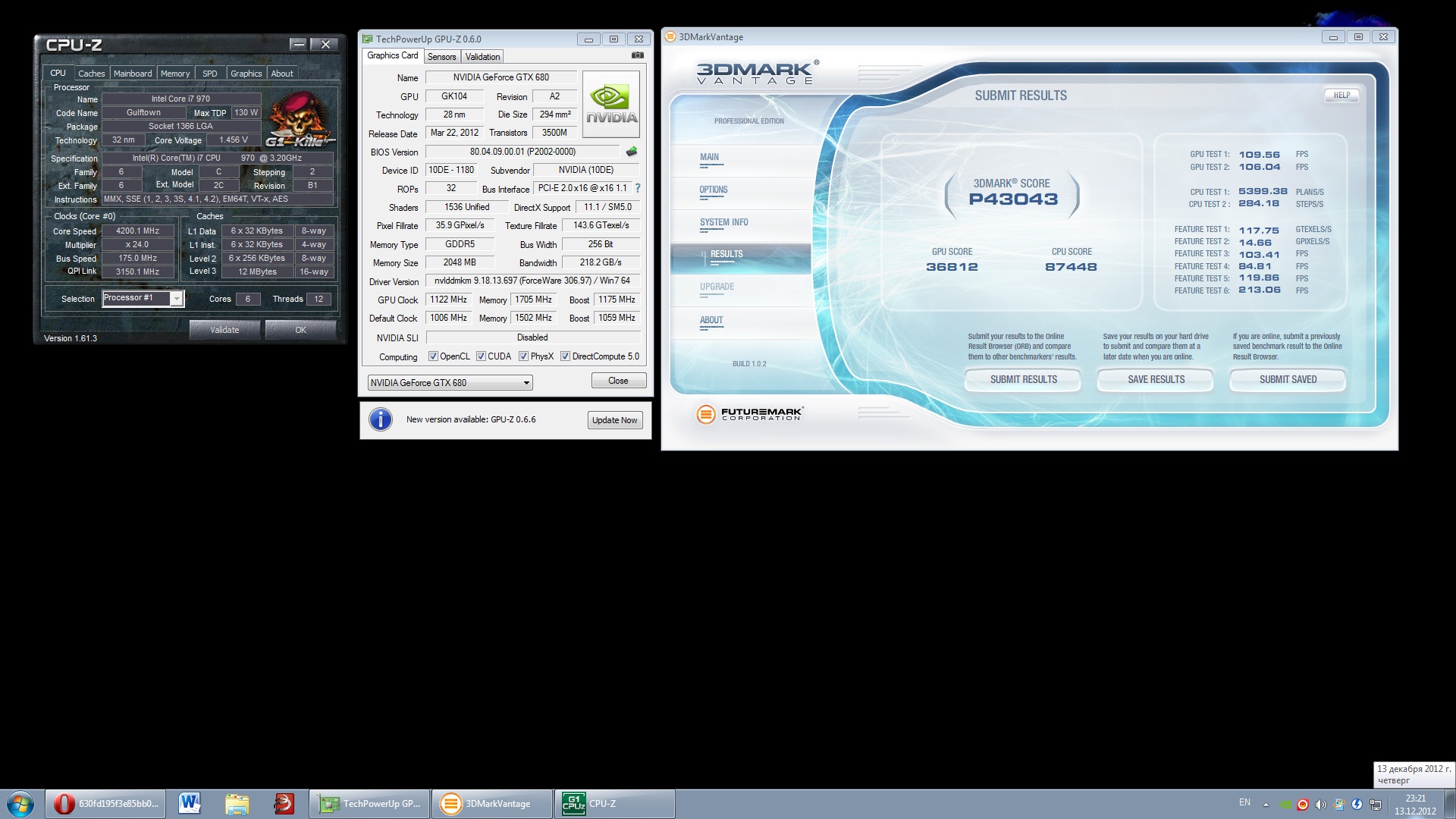Image resolution: width=1456 pixels, height=819 pixels.
Task: Open the Processor #1 selection dropdown
Action: [143, 298]
